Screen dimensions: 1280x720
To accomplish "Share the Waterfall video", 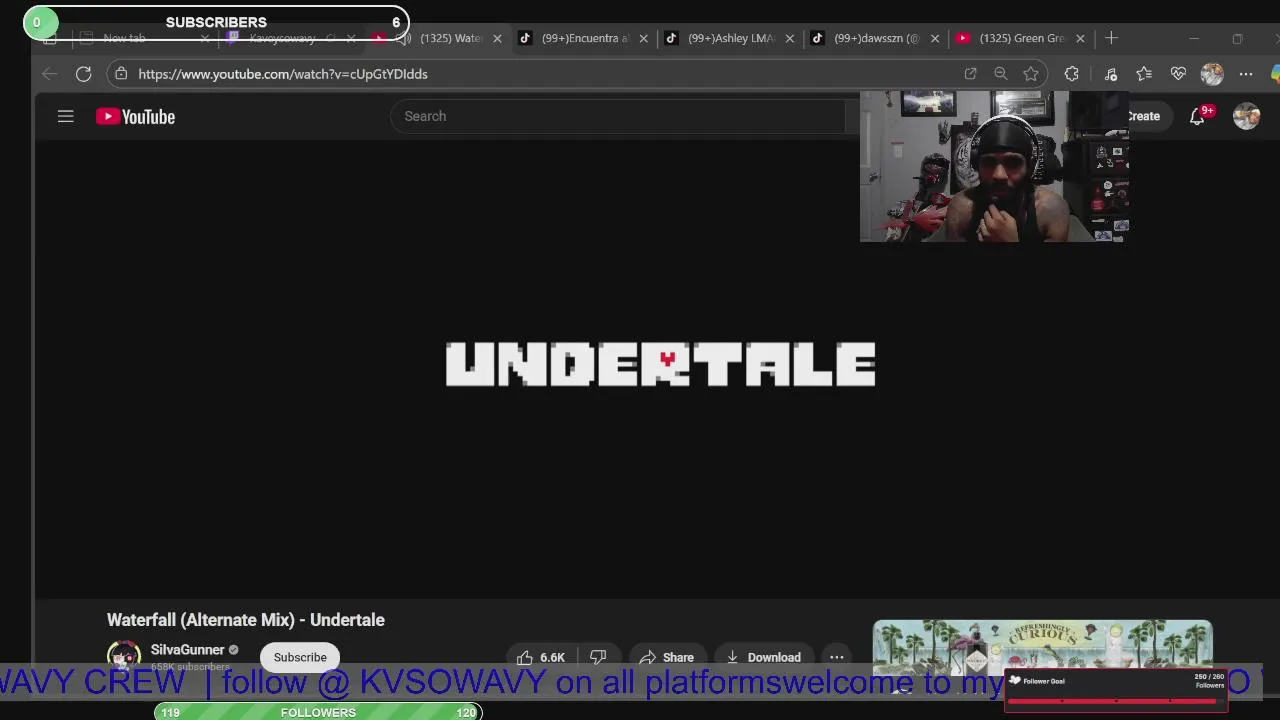I will [666, 657].
